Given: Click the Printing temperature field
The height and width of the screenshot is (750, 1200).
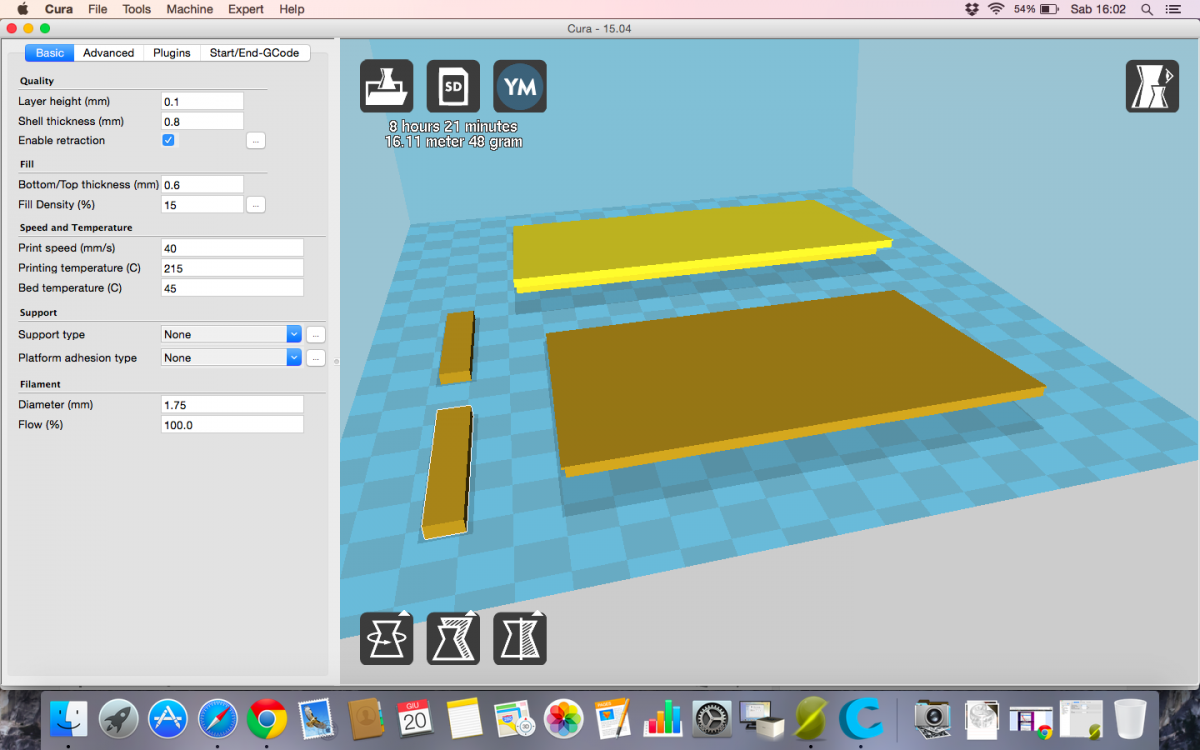Looking at the screenshot, I should pyautogui.click(x=232, y=268).
